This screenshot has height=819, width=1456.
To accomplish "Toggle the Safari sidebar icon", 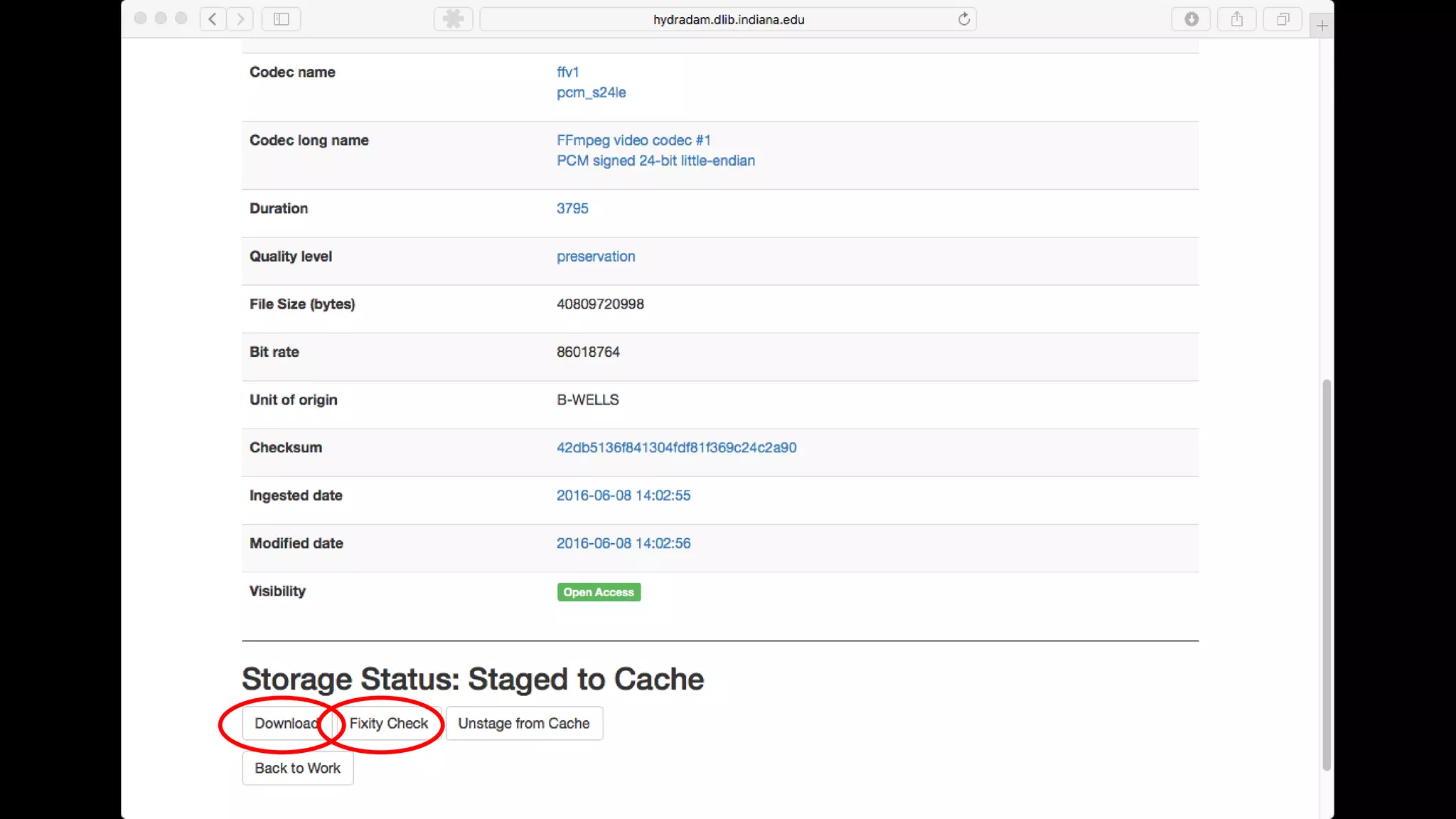I will tap(282, 19).
